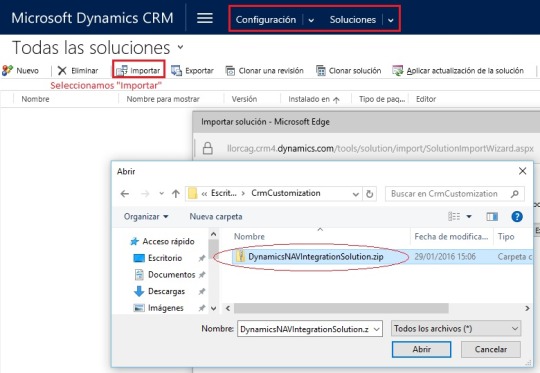Go back in the Abrir dialog
Viewport: 540px width, 373px height.
click(x=125, y=194)
